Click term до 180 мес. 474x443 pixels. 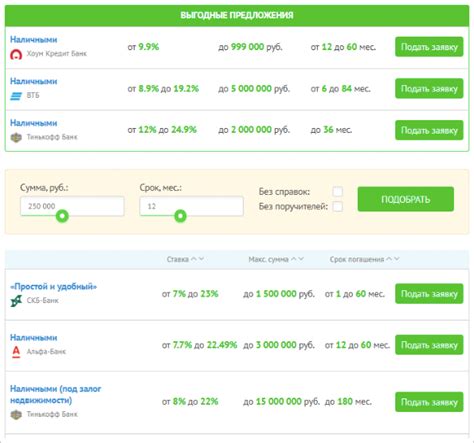[x=348, y=402]
